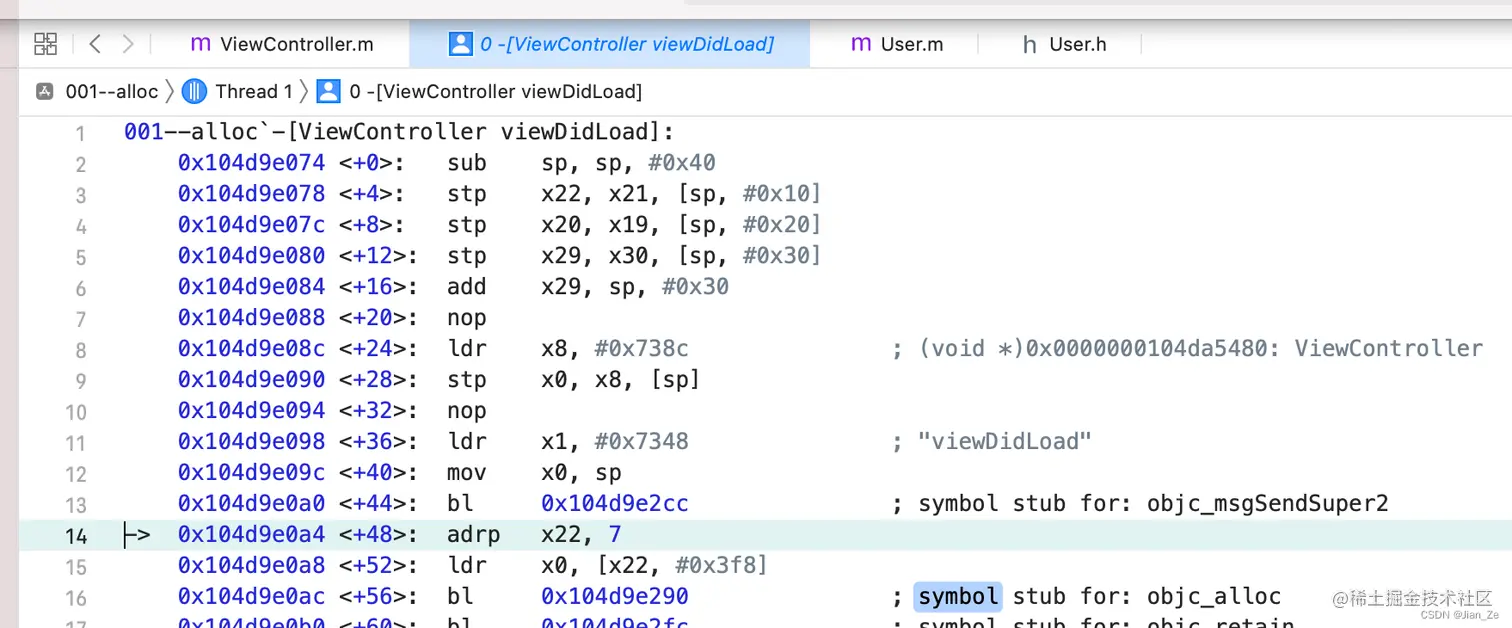Click the thread icon beside Thread 1
This screenshot has width=1512, height=628.
coord(194,91)
